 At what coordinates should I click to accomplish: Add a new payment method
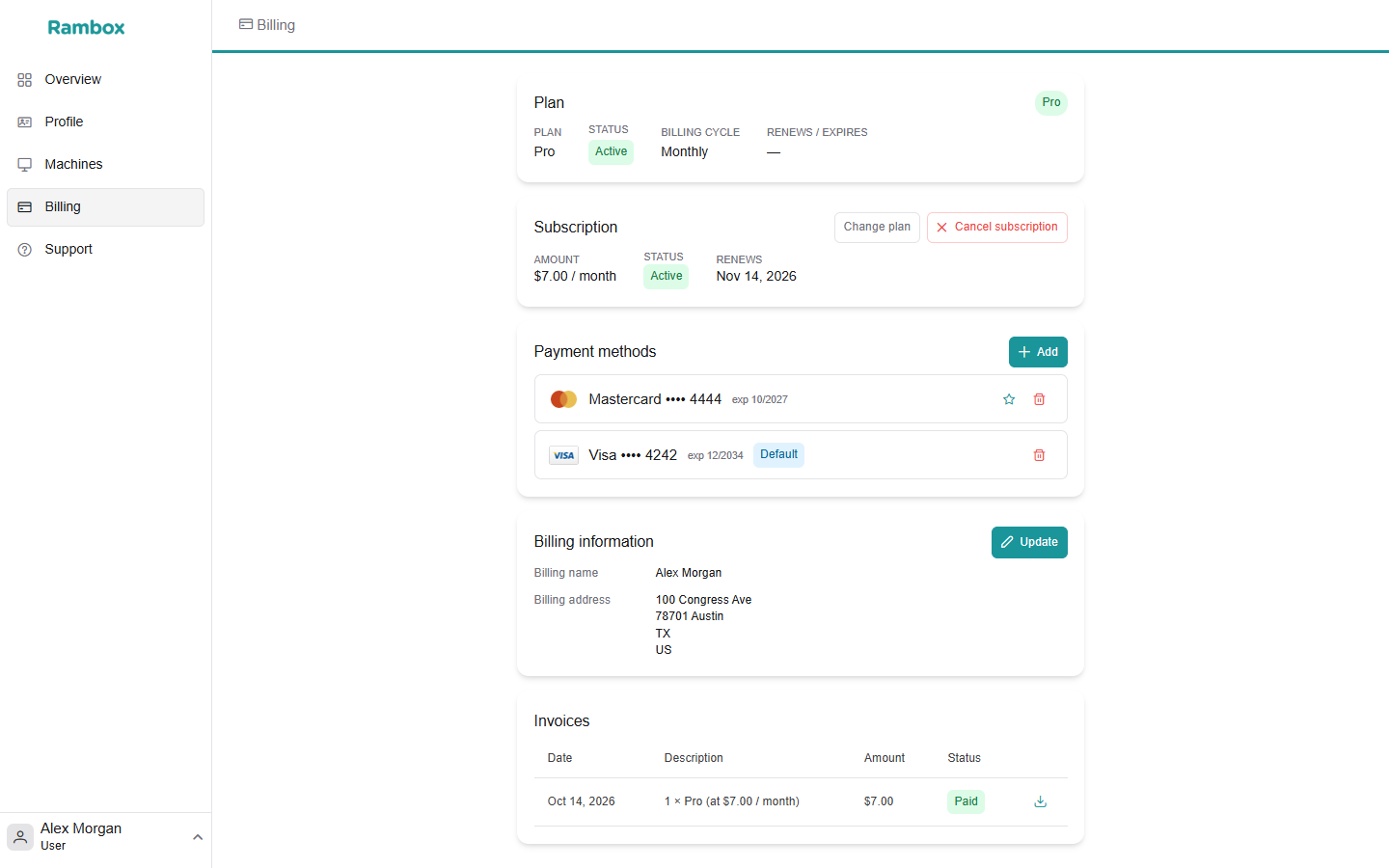coord(1038,352)
